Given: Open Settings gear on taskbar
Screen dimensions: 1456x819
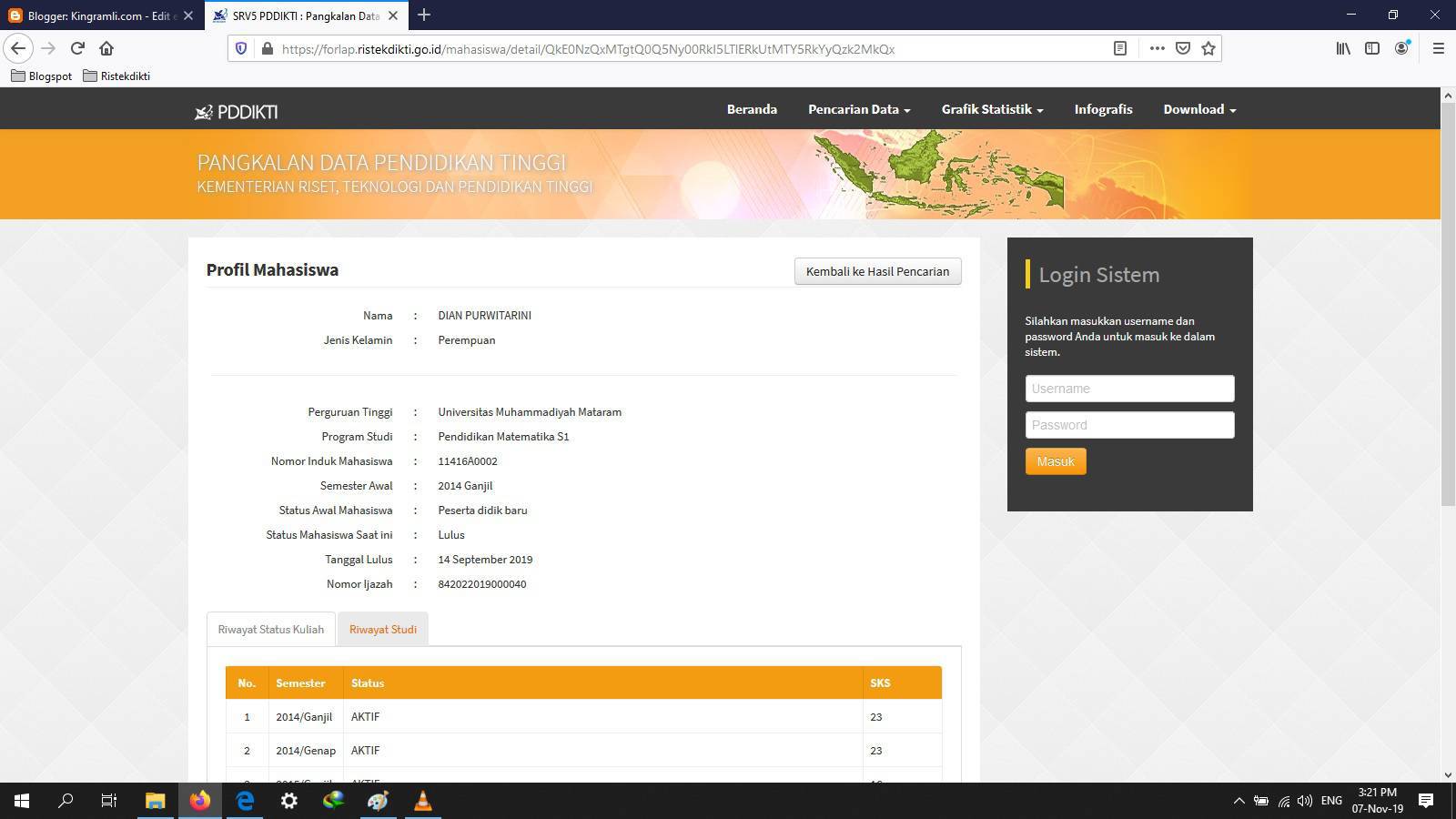Looking at the screenshot, I should click(x=288, y=801).
